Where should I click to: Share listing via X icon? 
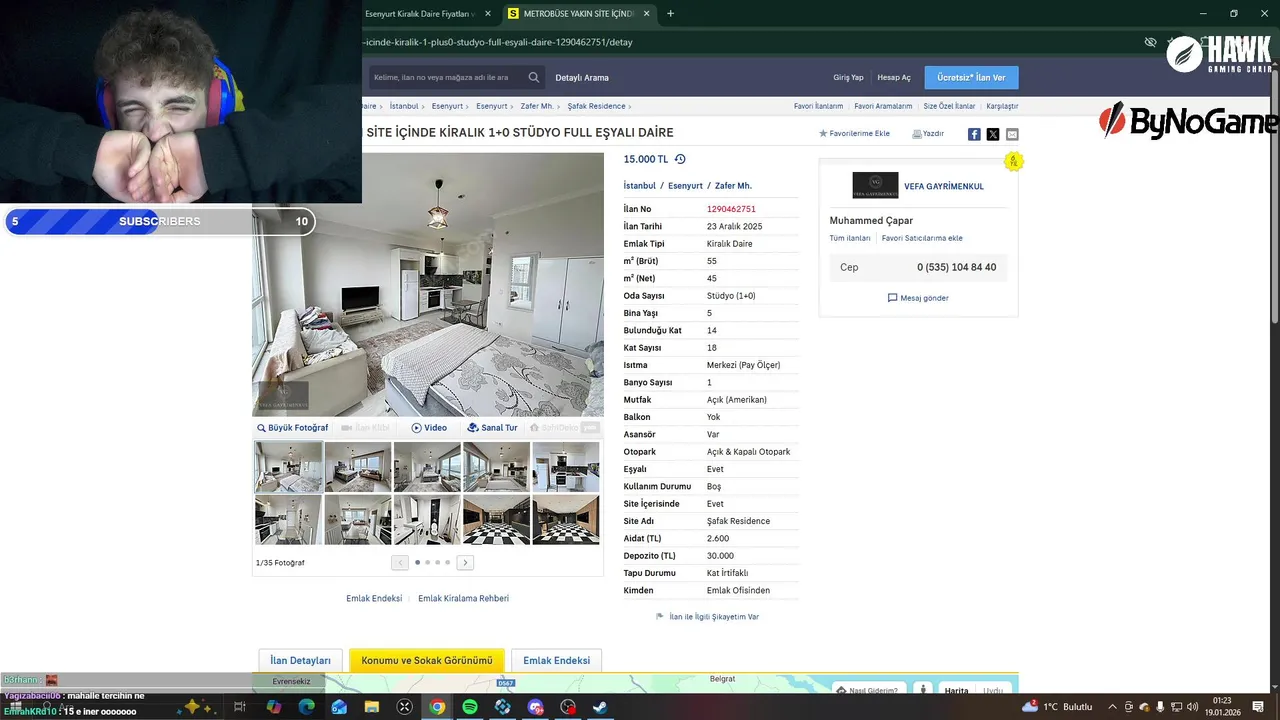993,134
